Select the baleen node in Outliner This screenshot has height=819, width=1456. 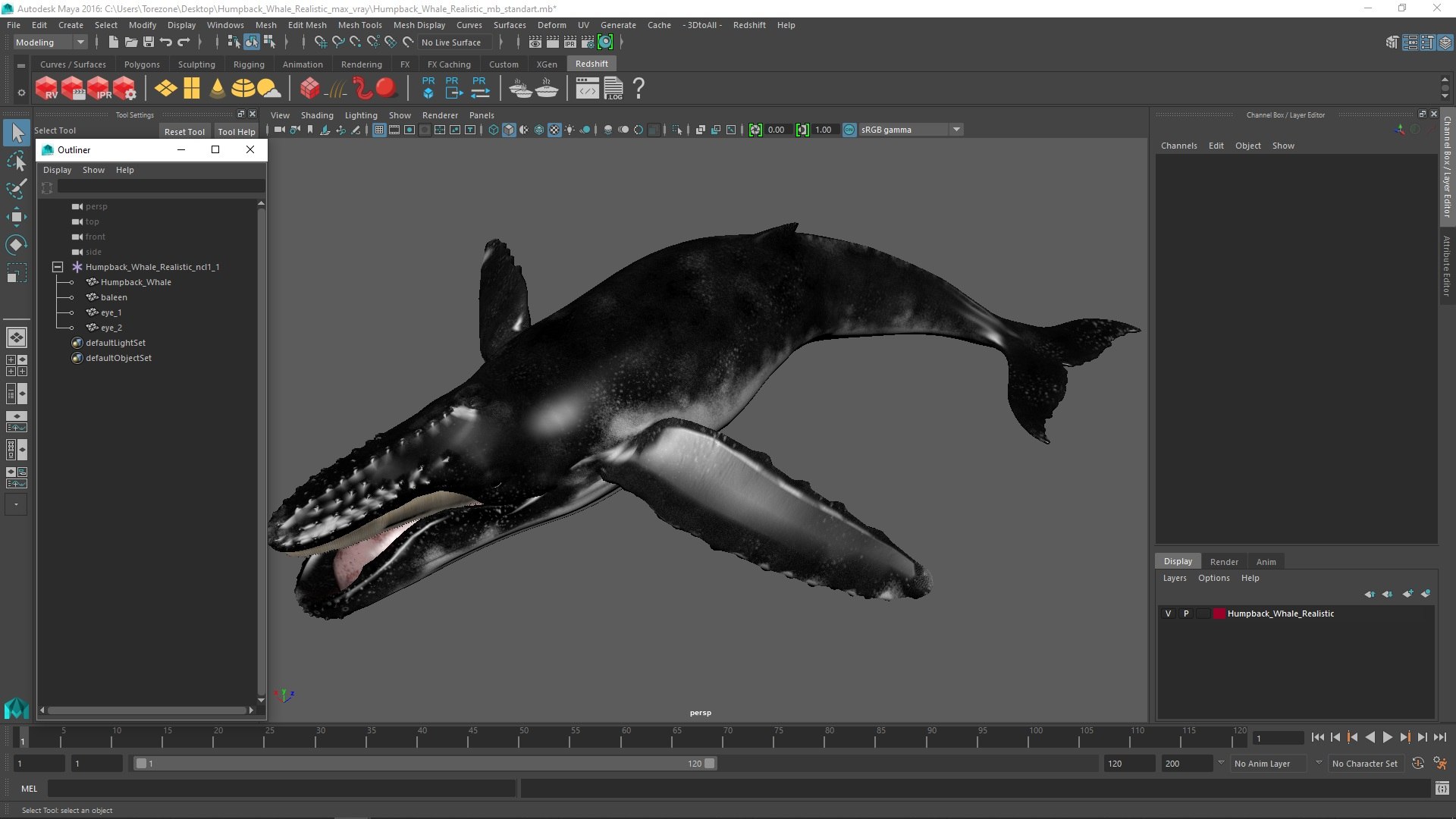click(x=114, y=297)
